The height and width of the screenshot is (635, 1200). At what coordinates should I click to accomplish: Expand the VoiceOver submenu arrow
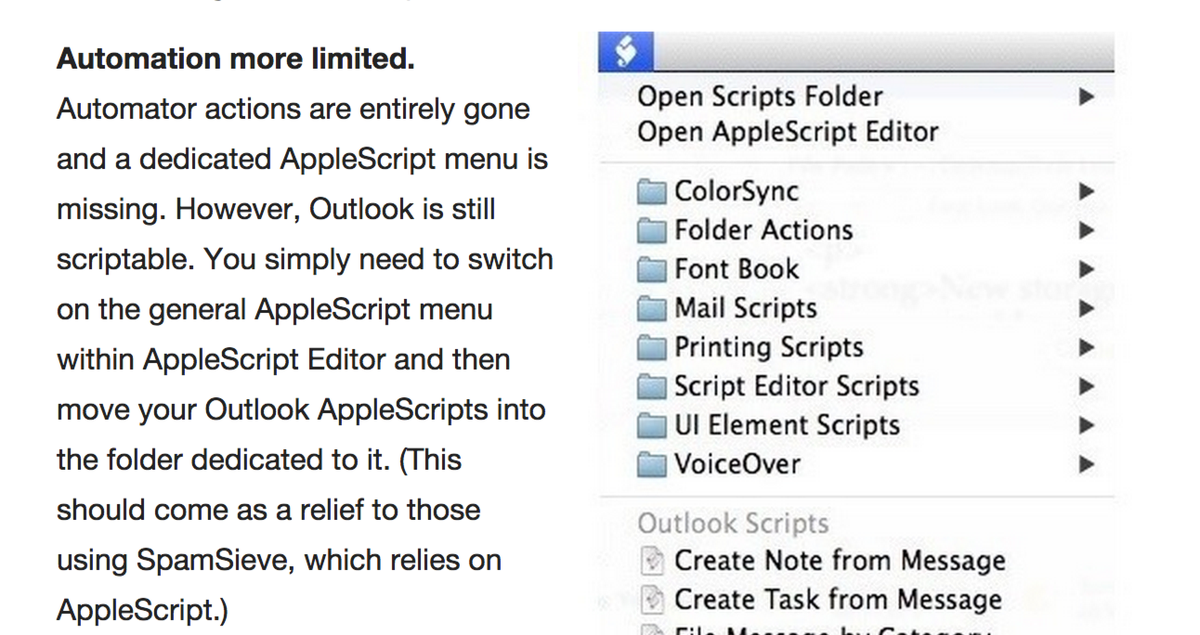tap(1087, 464)
